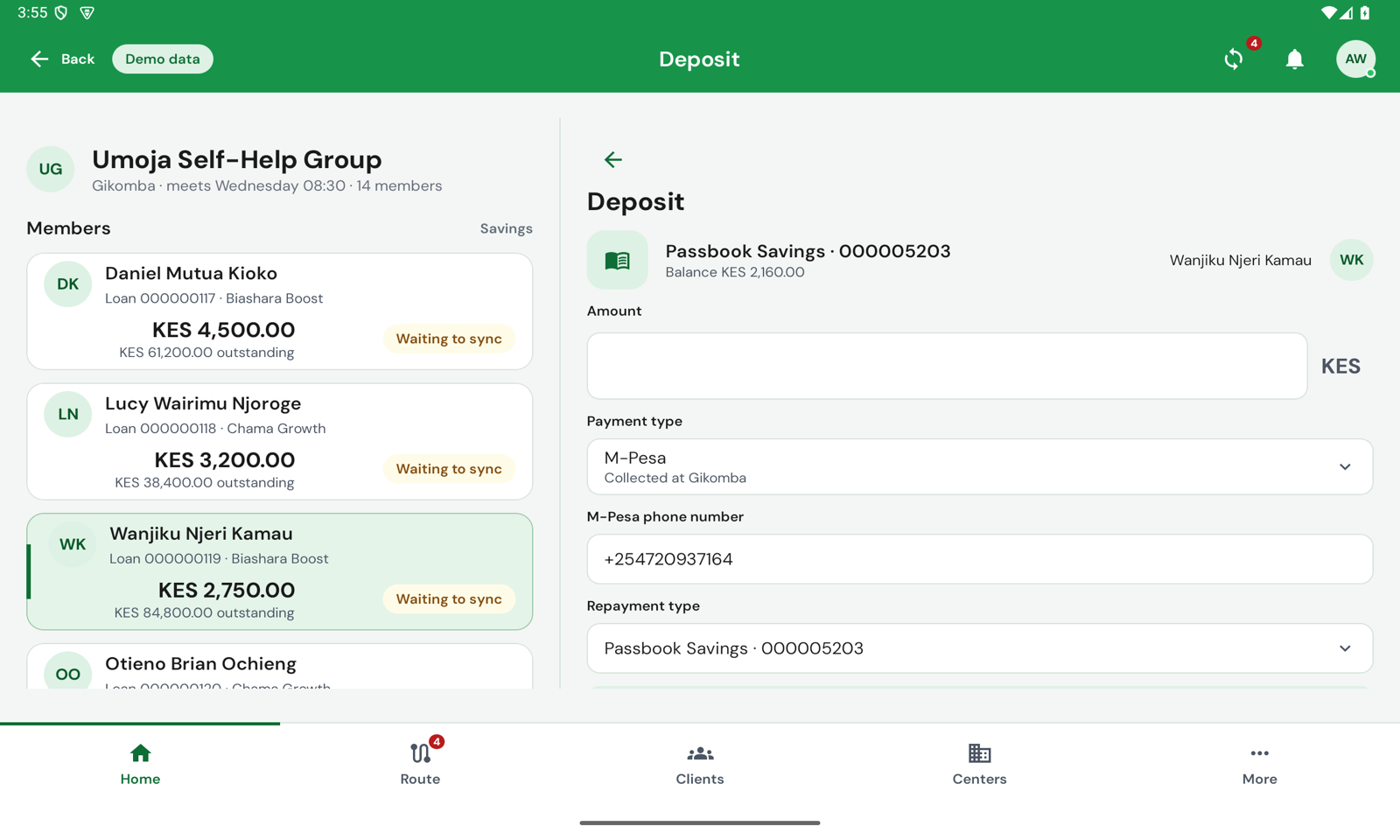Expand the Repayment type Passbook Savings dropdown
1400x840 pixels.
979,648
